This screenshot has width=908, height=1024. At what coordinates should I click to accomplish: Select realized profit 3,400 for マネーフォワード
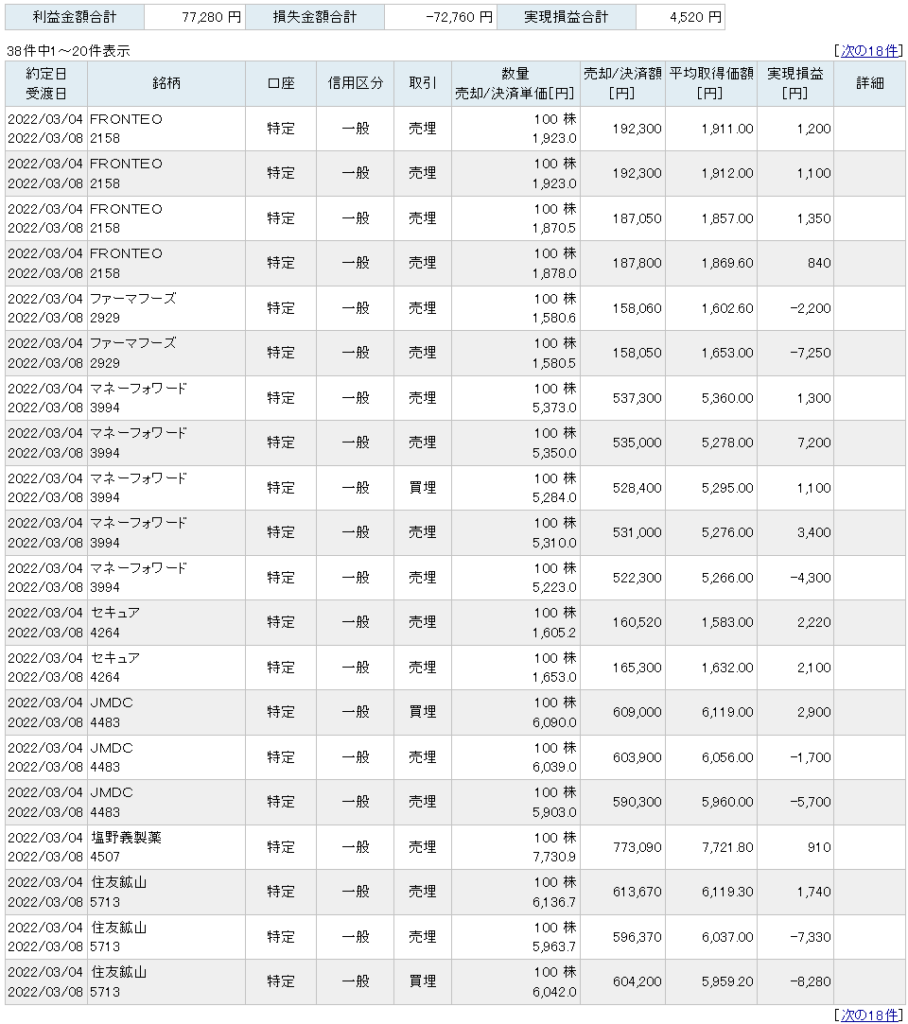pyautogui.click(x=813, y=533)
